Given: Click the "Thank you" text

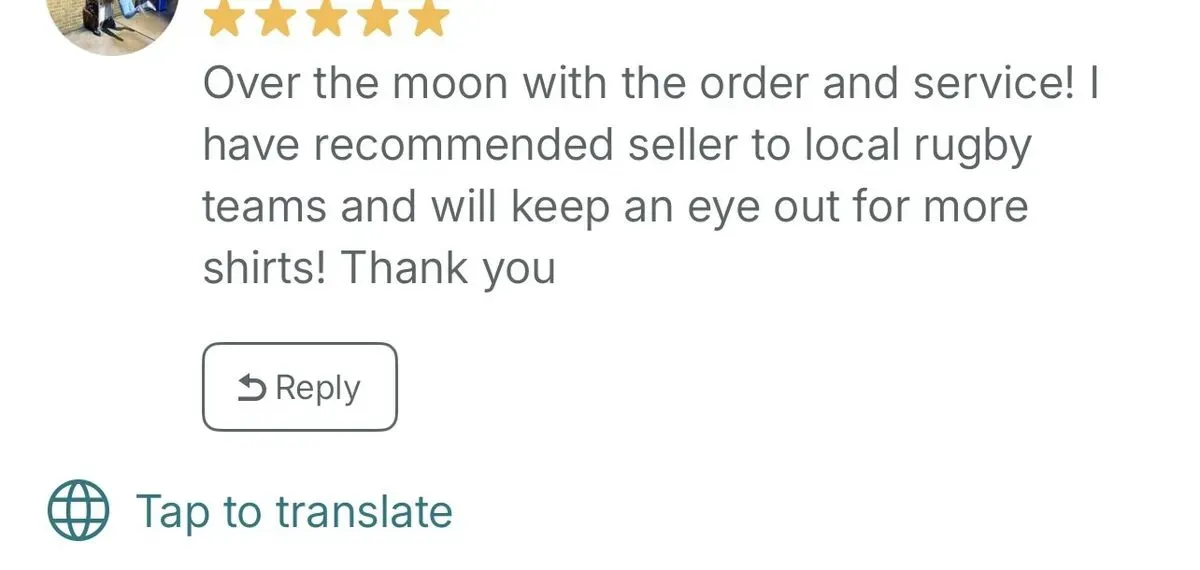Looking at the screenshot, I should 448,268.
